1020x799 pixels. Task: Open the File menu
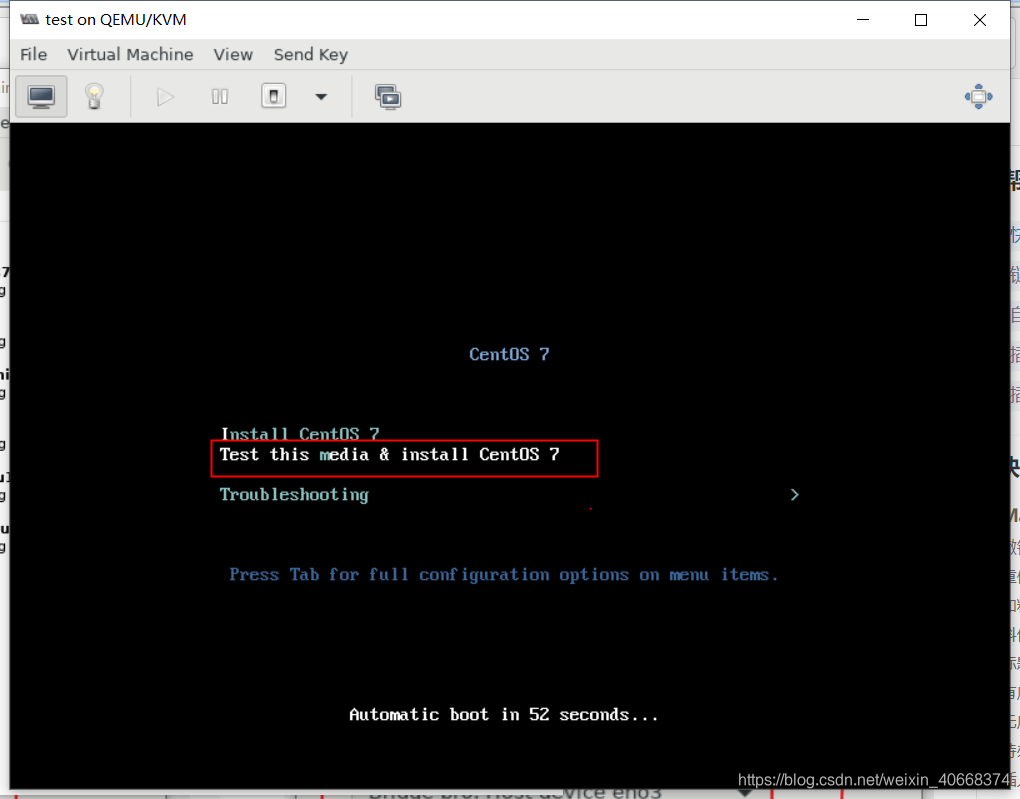[x=34, y=55]
